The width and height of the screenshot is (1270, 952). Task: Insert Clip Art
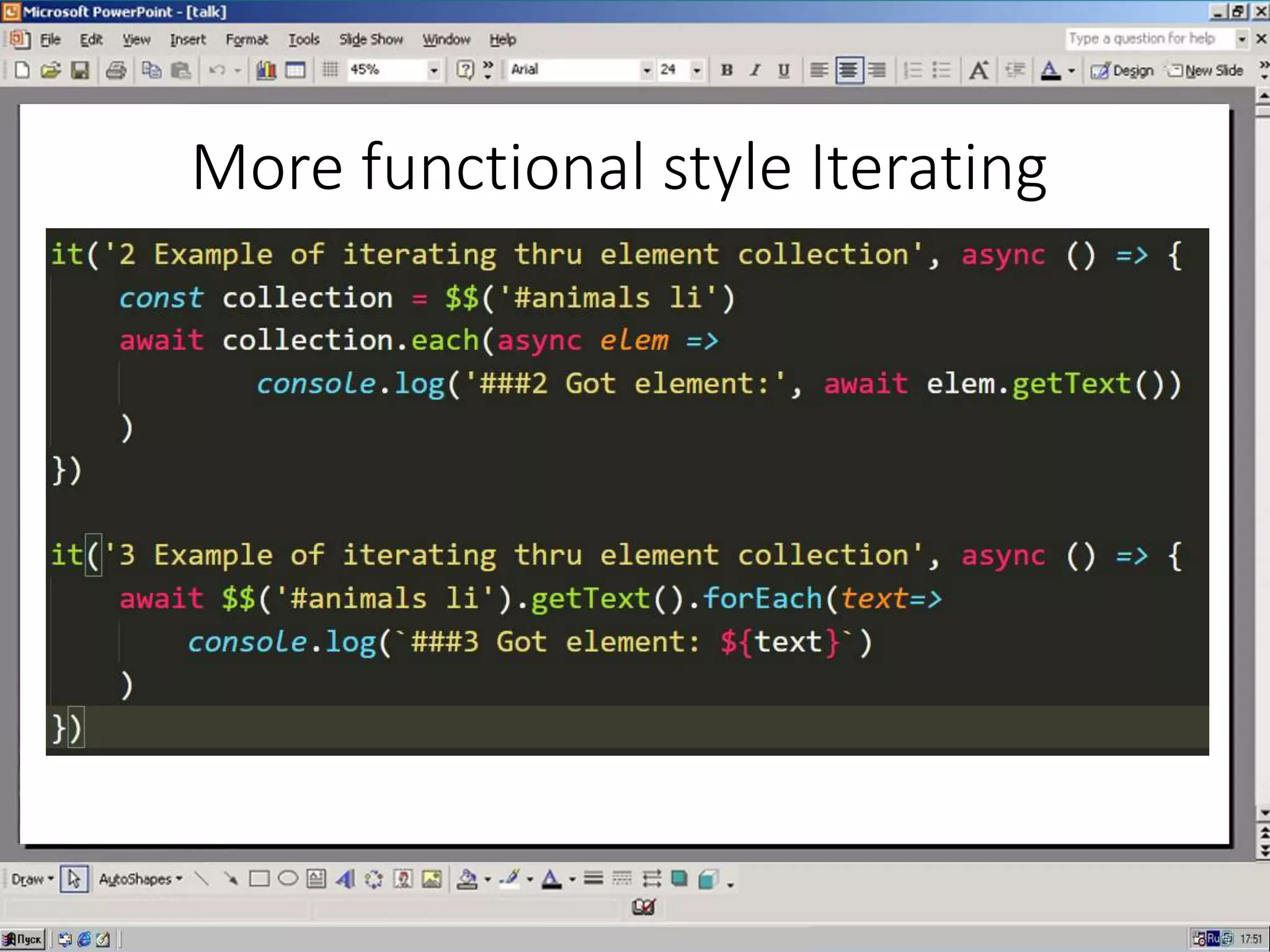403,879
